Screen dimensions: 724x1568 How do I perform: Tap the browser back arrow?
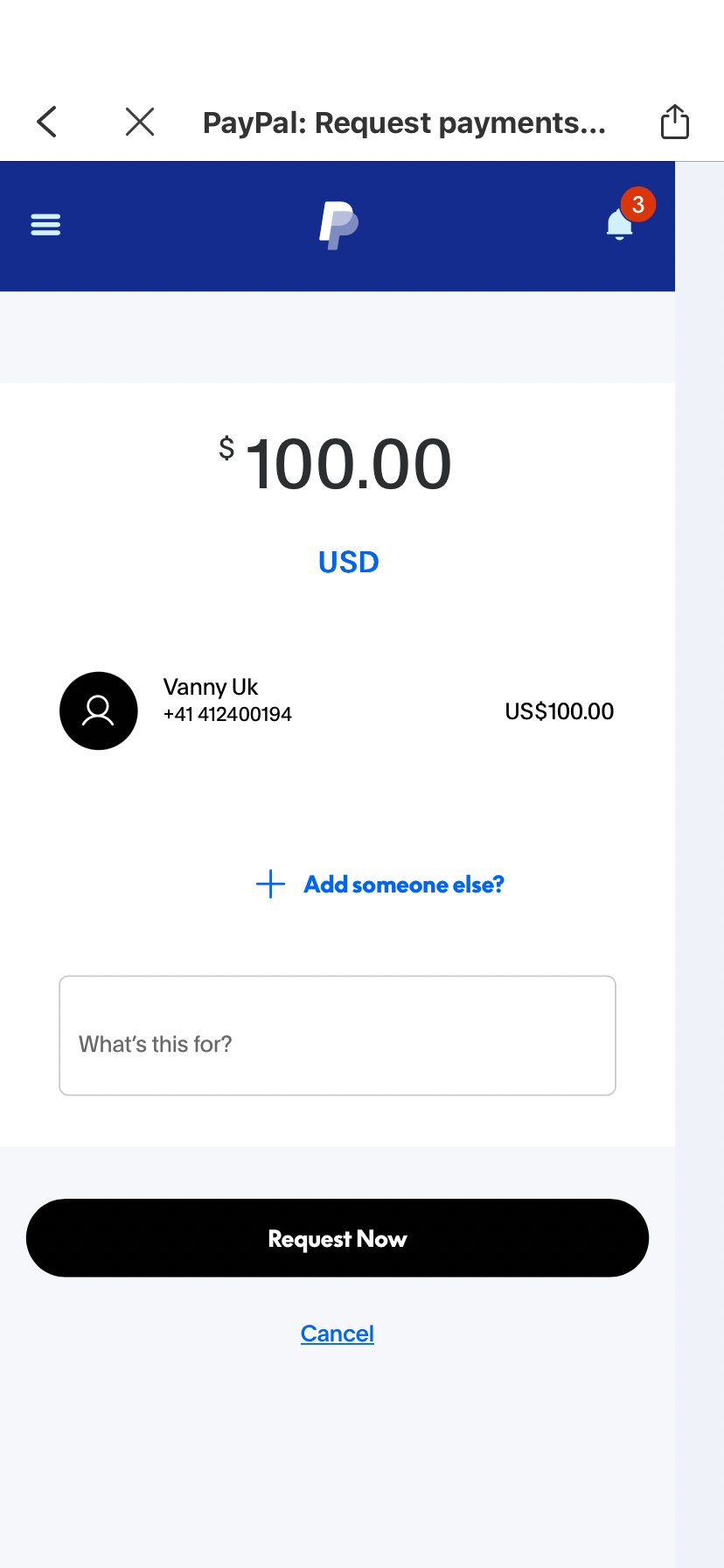[47, 122]
